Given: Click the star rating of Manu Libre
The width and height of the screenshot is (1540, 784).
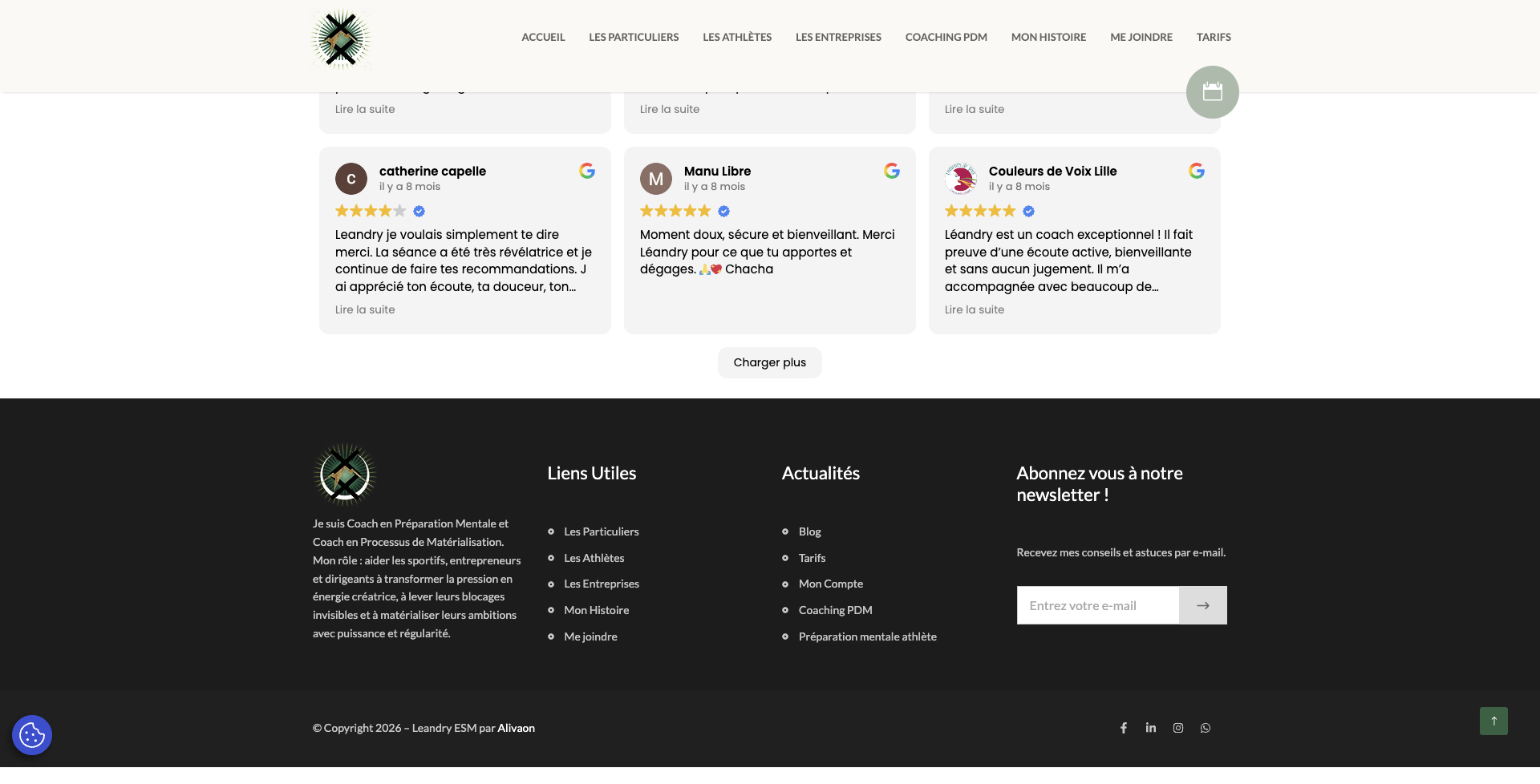Looking at the screenshot, I should (x=675, y=211).
